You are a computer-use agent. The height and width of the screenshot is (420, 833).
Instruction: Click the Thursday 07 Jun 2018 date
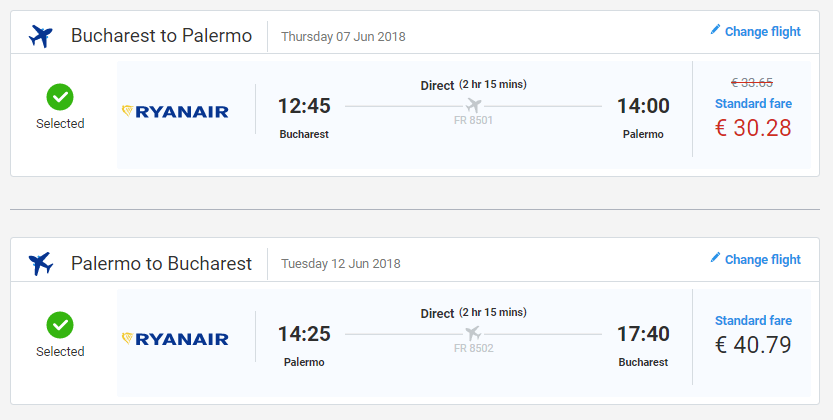tap(343, 37)
